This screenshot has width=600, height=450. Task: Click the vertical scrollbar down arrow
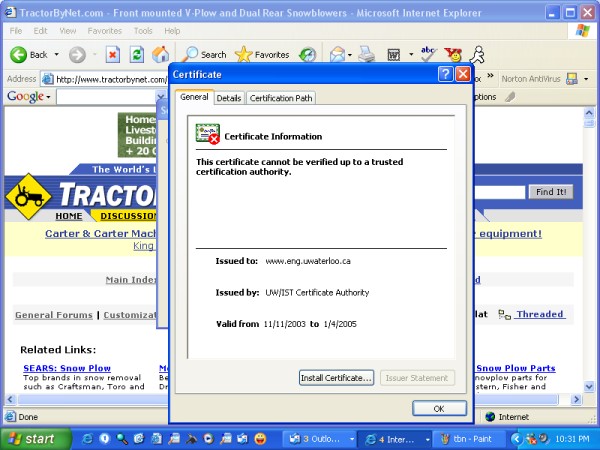point(589,386)
